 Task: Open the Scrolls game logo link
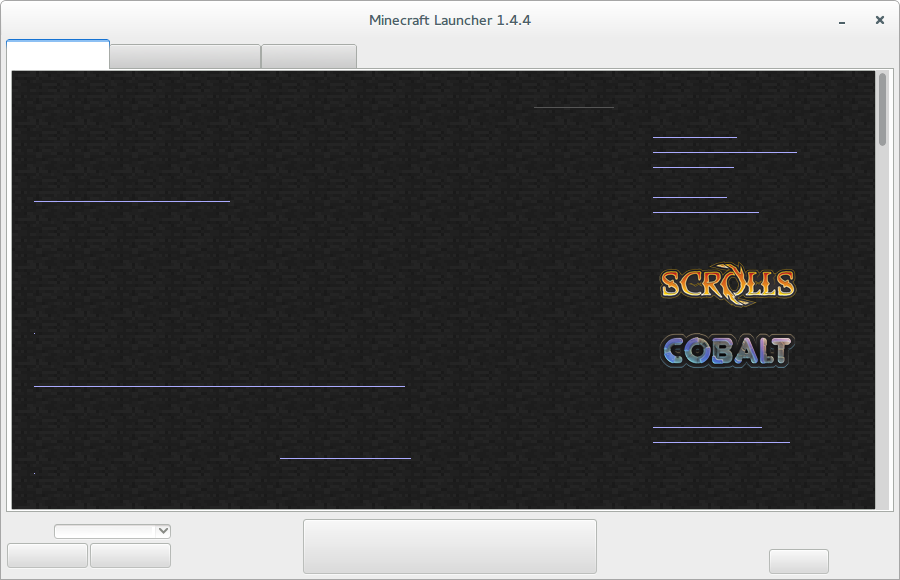727,283
